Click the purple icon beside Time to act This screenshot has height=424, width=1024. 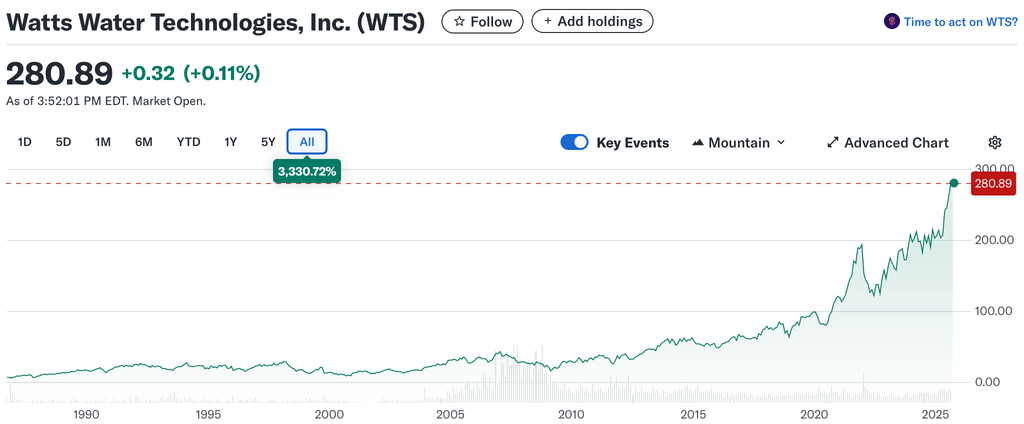pos(892,21)
